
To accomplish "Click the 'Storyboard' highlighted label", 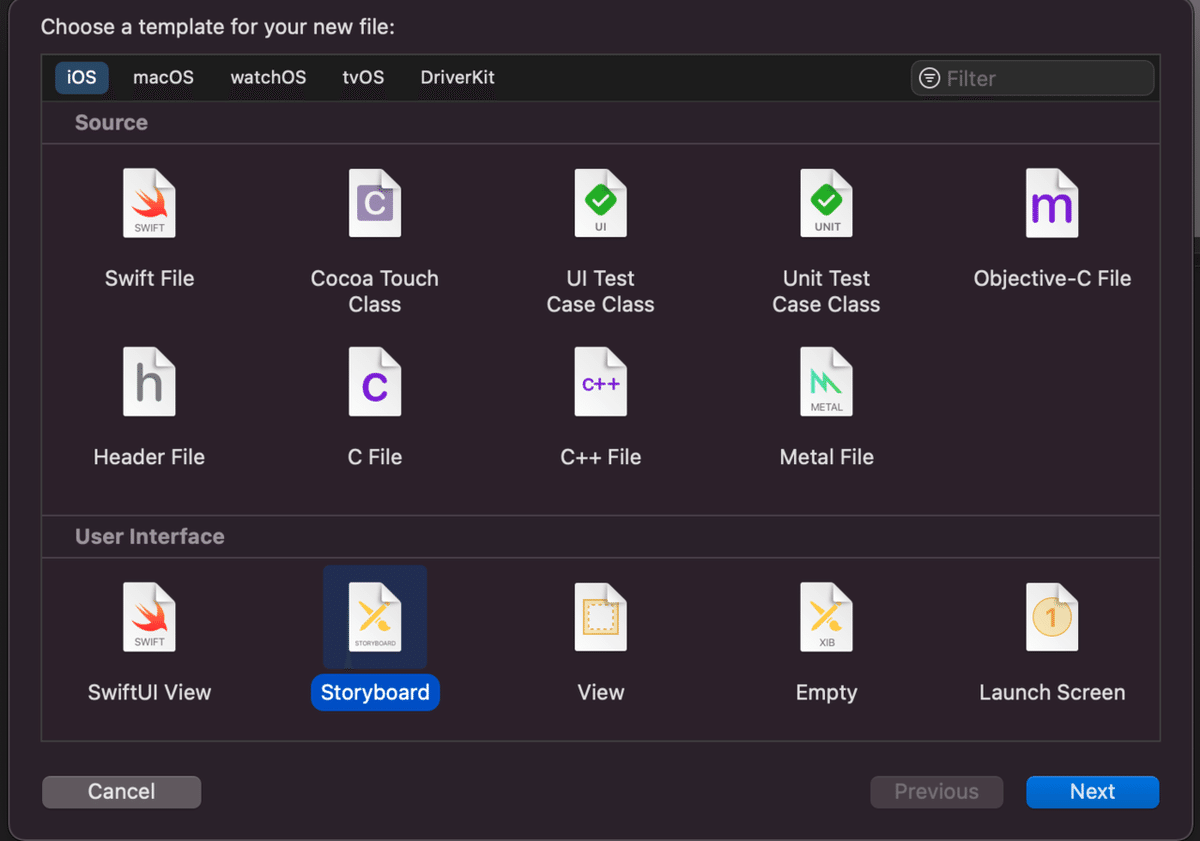I will (375, 693).
